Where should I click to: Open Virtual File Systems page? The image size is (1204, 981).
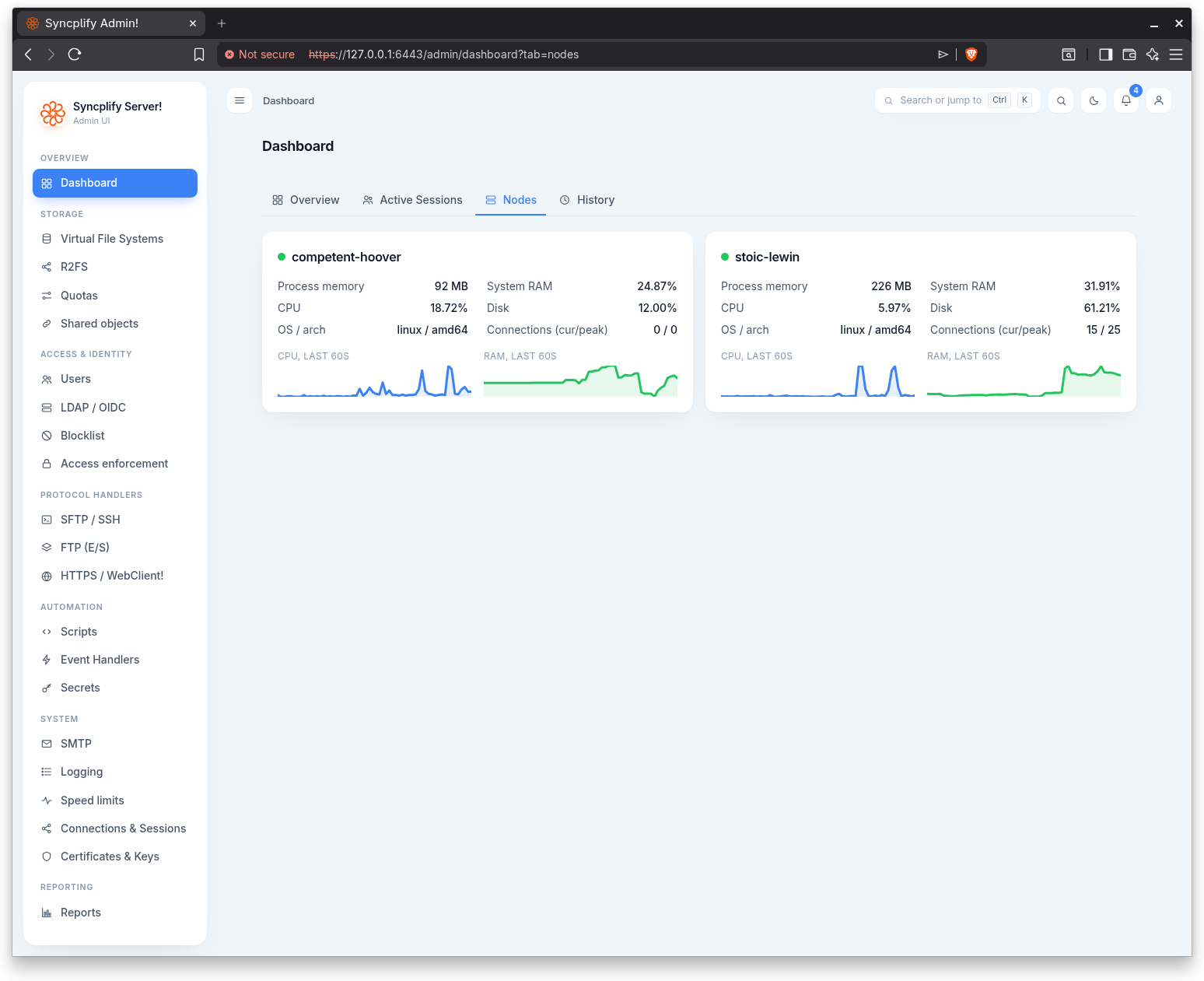pos(115,239)
